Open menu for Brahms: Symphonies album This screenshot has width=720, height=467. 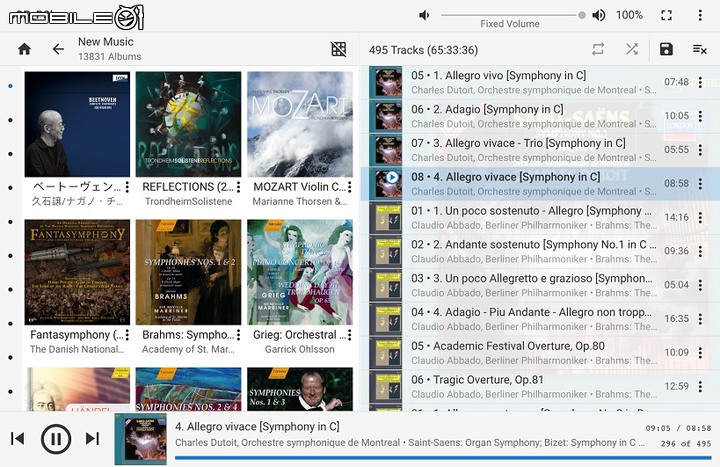[x=238, y=335]
